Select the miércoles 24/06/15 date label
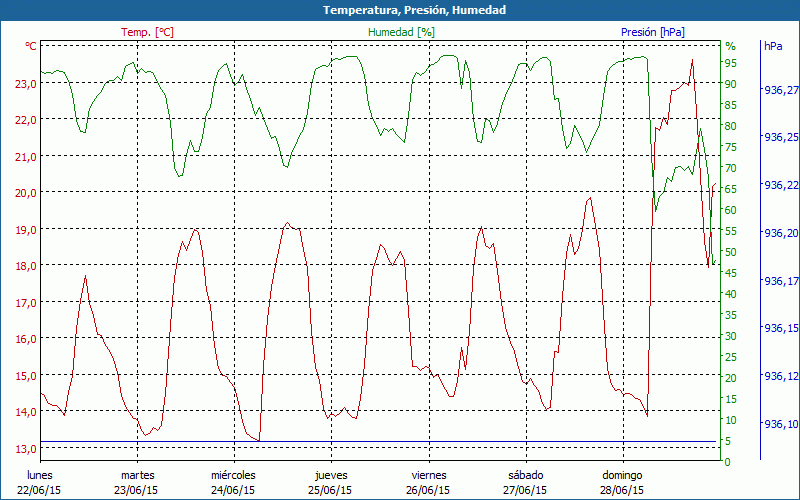The width and height of the screenshot is (800, 500). tap(234, 482)
